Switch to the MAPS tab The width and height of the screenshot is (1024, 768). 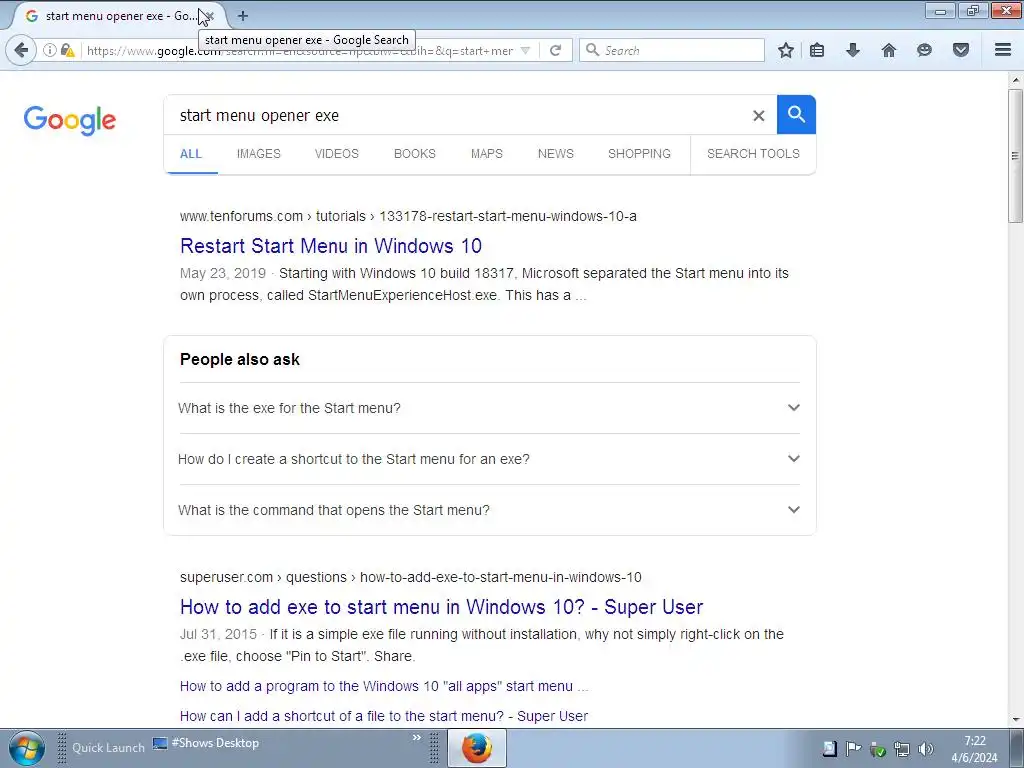click(487, 154)
